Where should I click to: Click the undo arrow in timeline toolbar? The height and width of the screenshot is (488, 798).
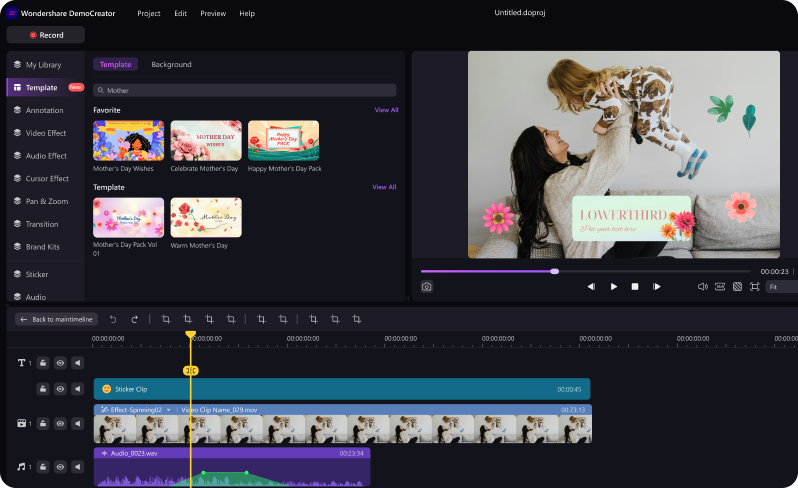pyautogui.click(x=113, y=319)
